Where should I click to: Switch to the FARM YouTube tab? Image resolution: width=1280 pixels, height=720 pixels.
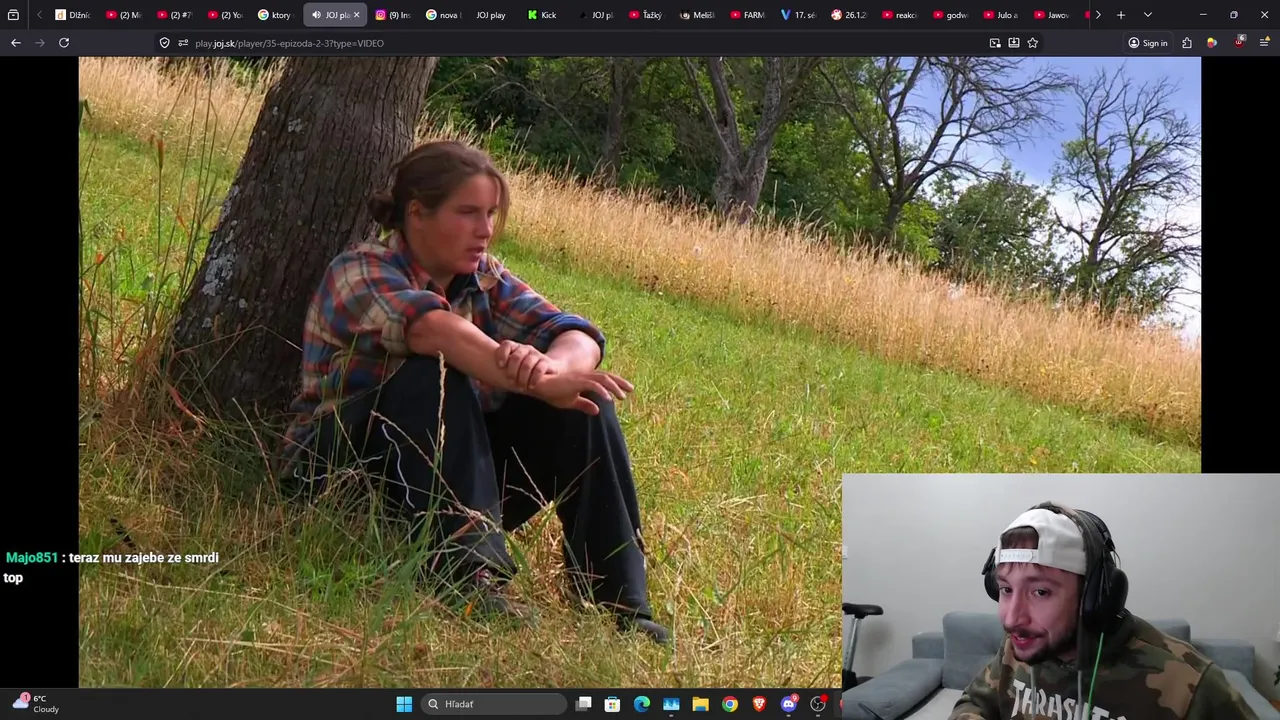[x=748, y=15]
